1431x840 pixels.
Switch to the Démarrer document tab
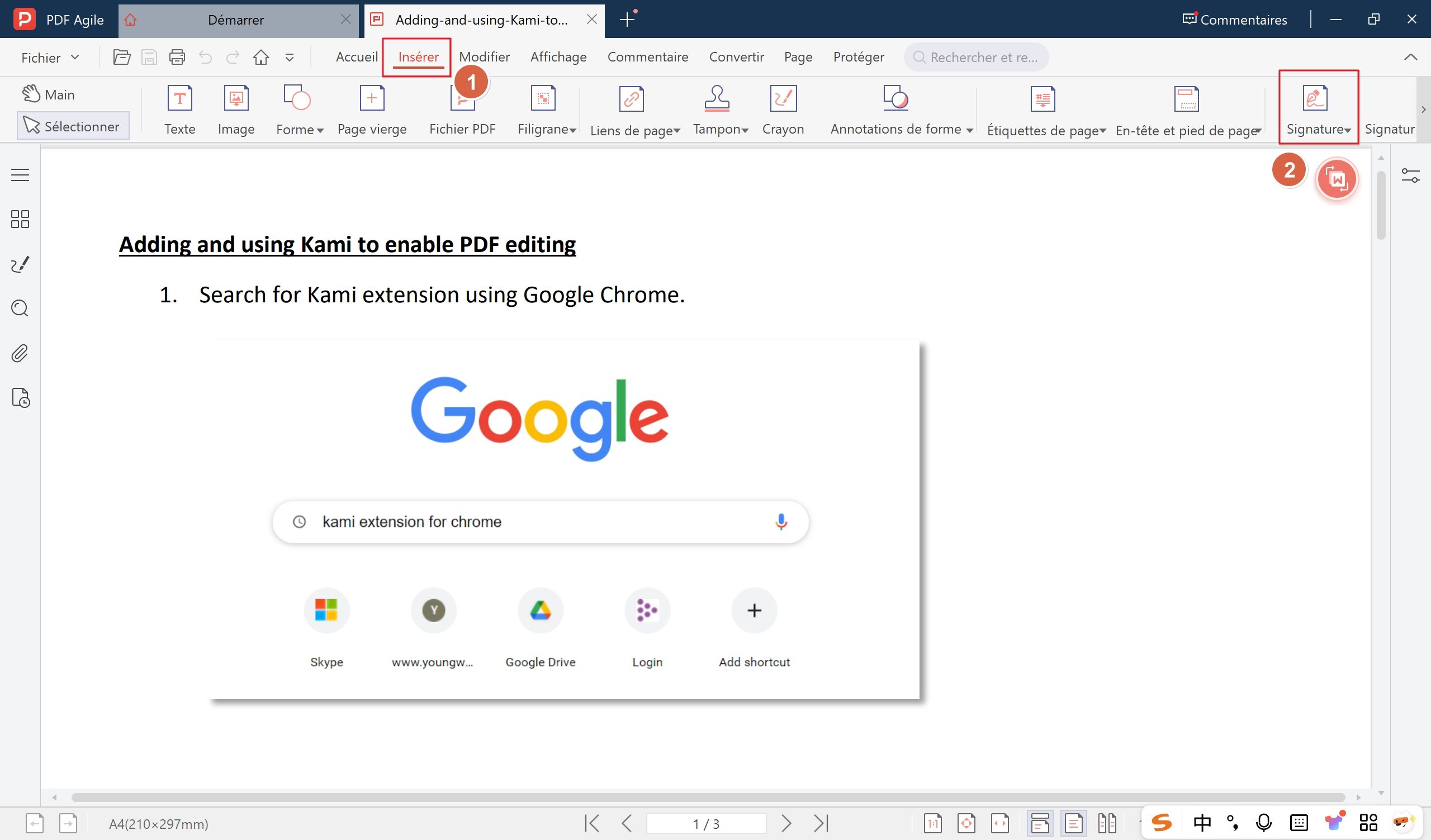235,20
